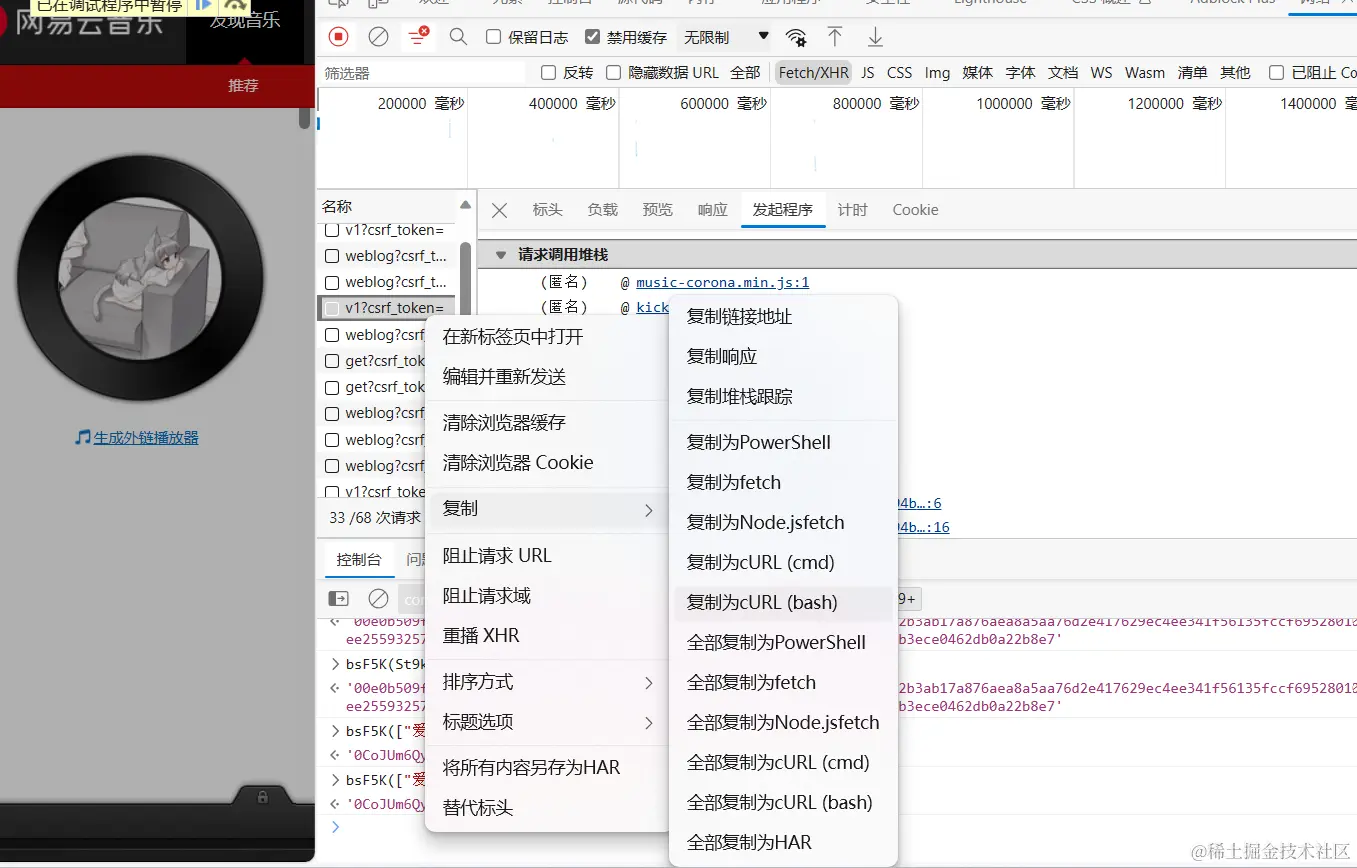The width and height of the screenshot is (1357, 868).
Task: Toggle the WS type filter
Action: click(1101, 72)
